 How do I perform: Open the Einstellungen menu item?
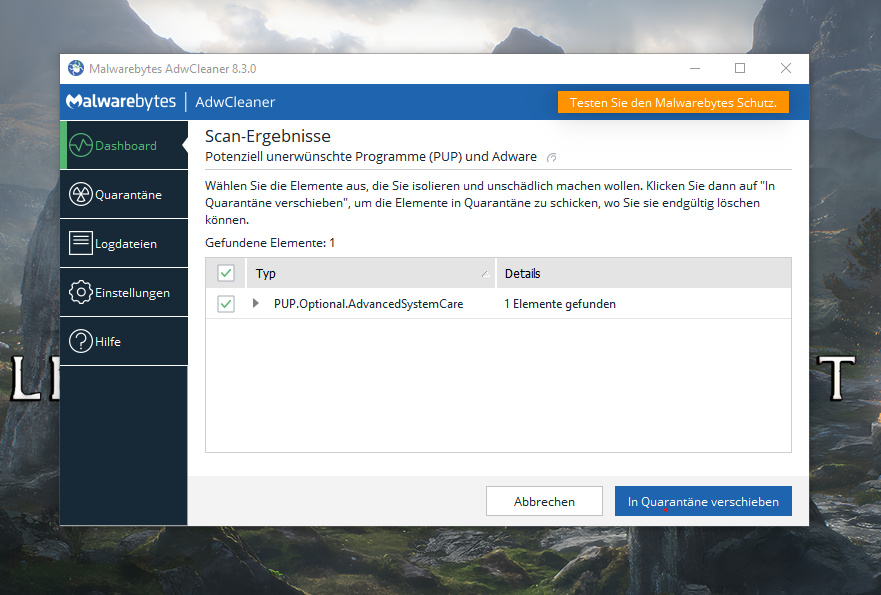click(132, 293)
